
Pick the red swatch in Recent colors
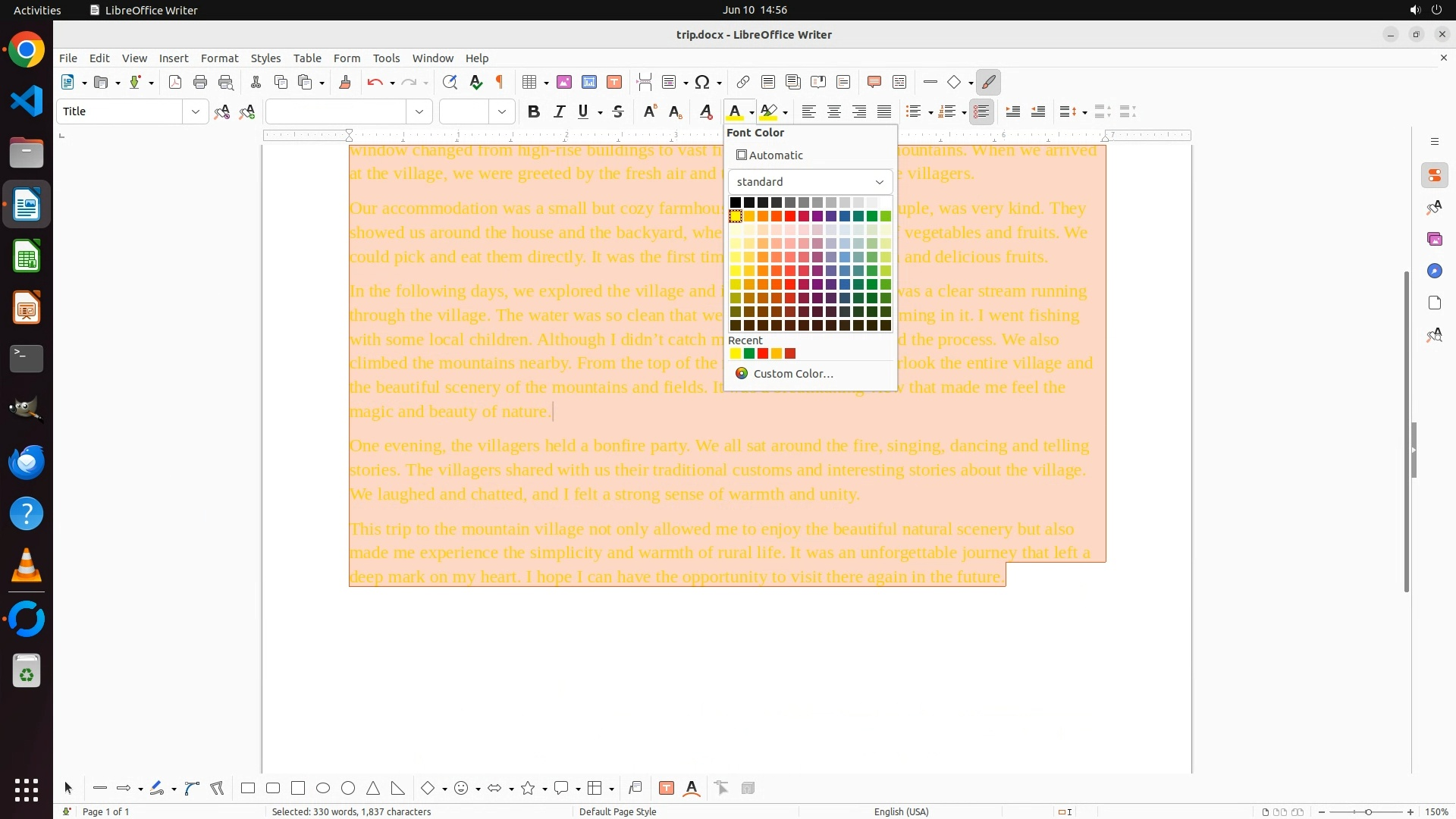tap(763, 353)
